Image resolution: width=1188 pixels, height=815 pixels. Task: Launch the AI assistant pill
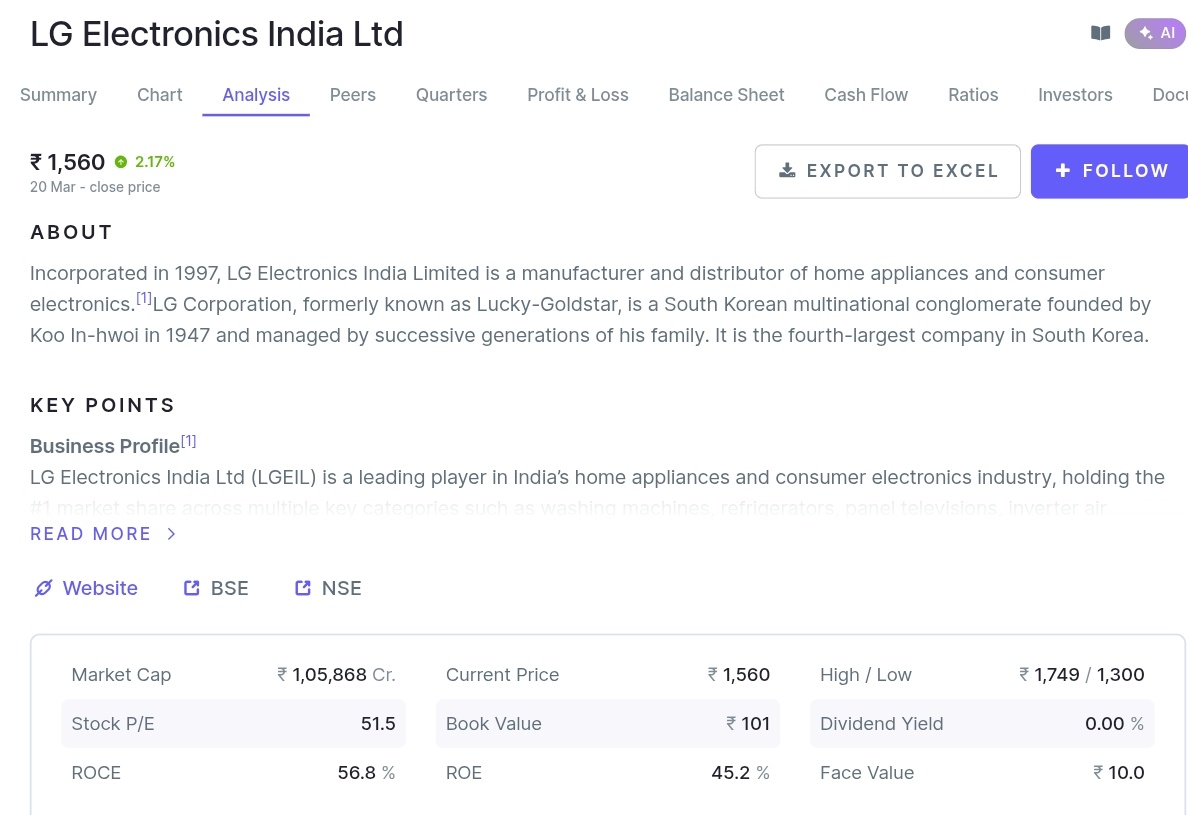[1156, 33]
